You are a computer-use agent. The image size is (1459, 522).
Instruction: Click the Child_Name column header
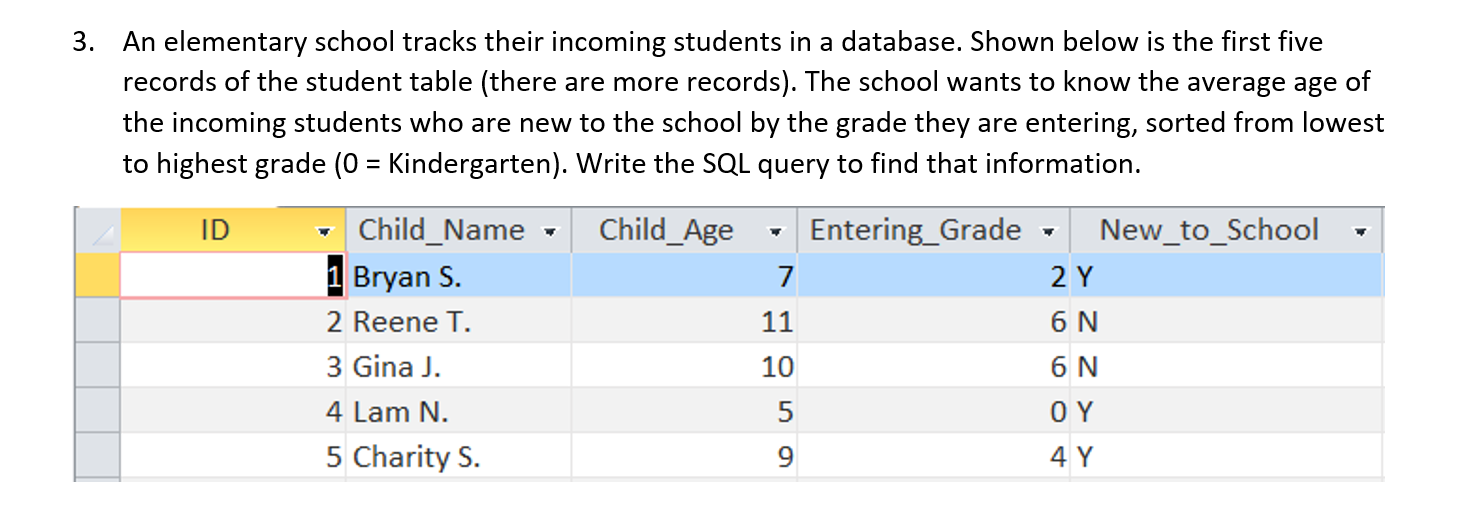coord(459,230)
